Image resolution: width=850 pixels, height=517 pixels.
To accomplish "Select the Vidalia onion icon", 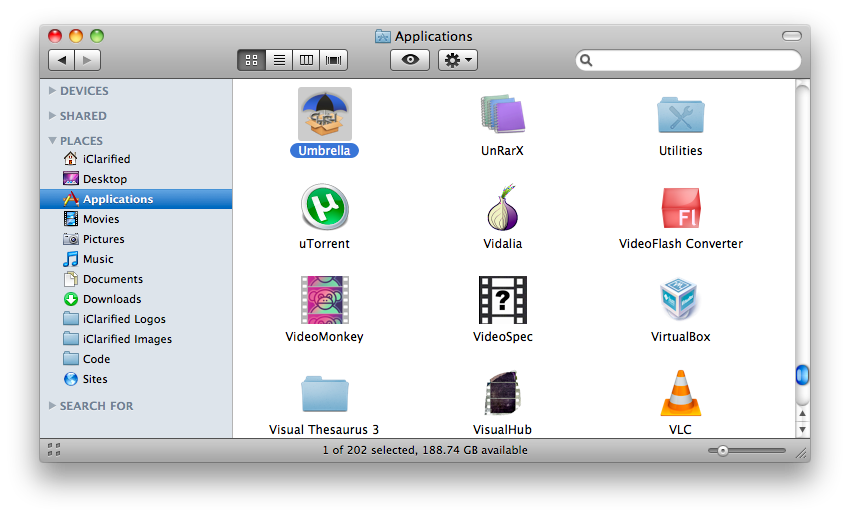I will pos(502,207).
